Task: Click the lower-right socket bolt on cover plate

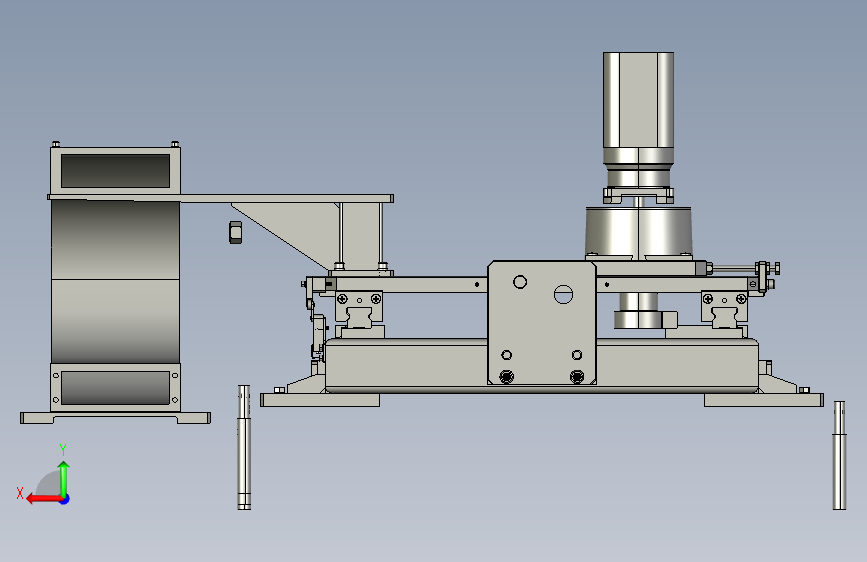Action: (577, 377)
